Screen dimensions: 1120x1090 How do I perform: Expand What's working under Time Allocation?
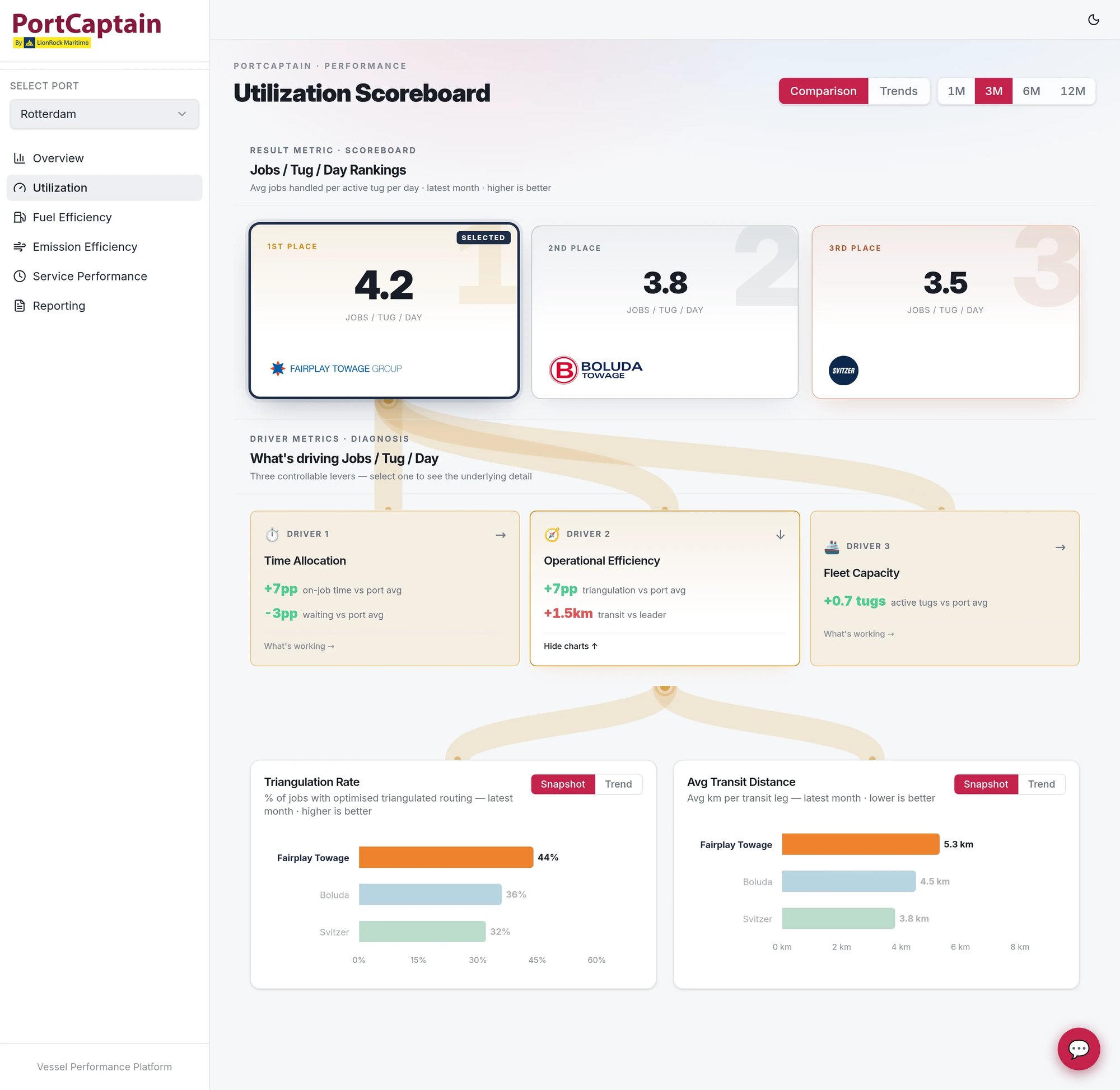pyautogui.click(x=299, y=645)
